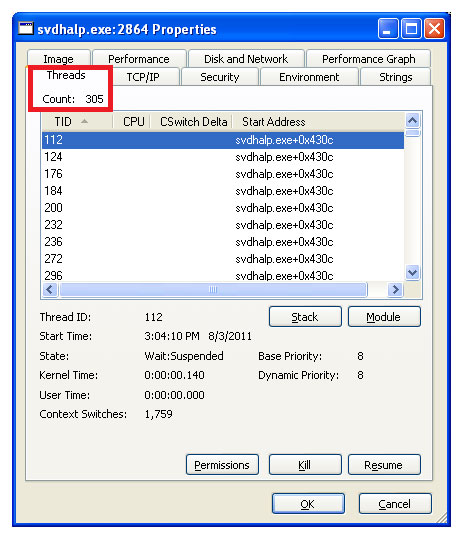Click the horizontal scroll-left arrow

[50, 290]
